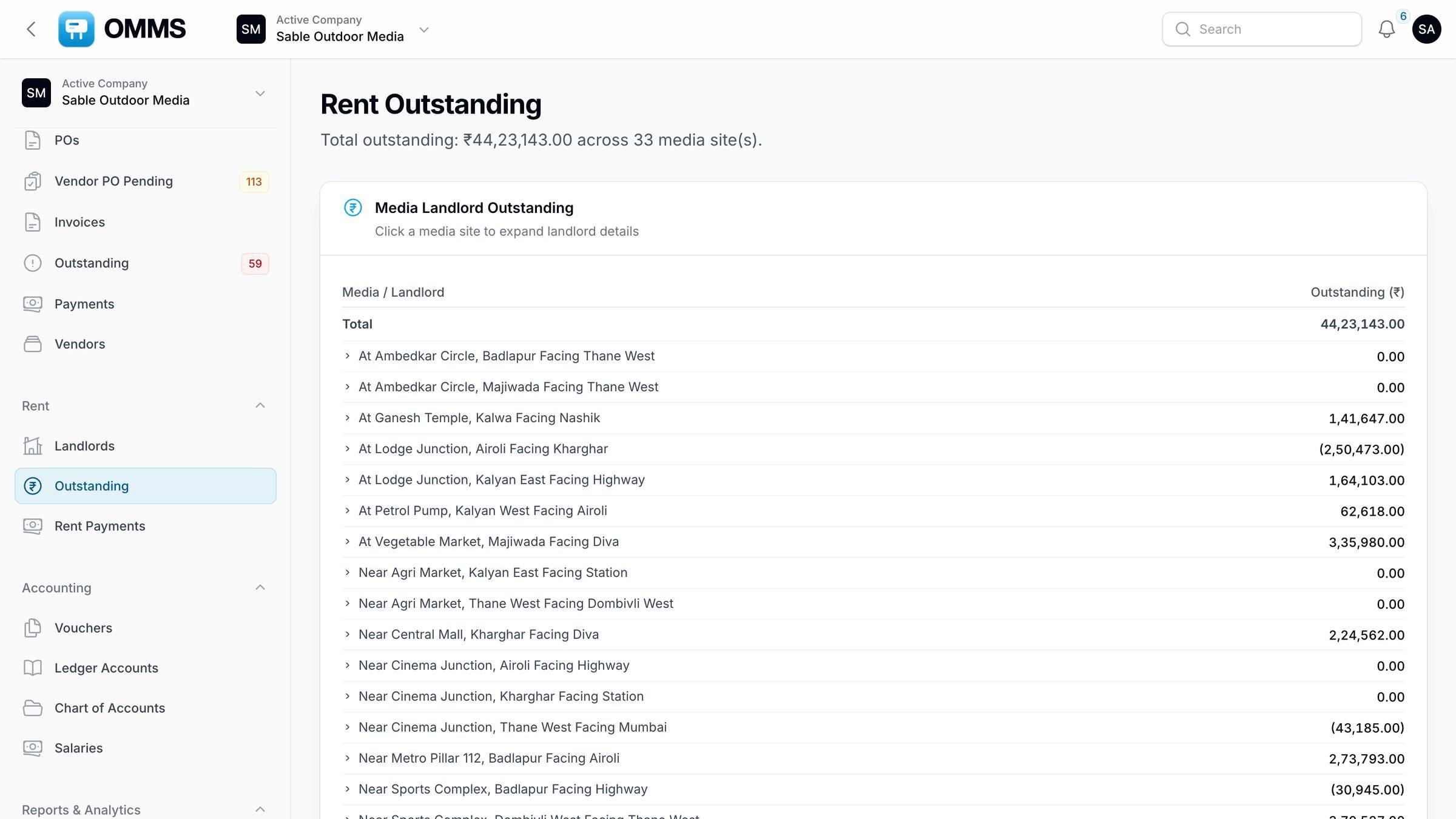Click the Invoices icon in sidebar
1456x819 pixels.
pos(33,222)
